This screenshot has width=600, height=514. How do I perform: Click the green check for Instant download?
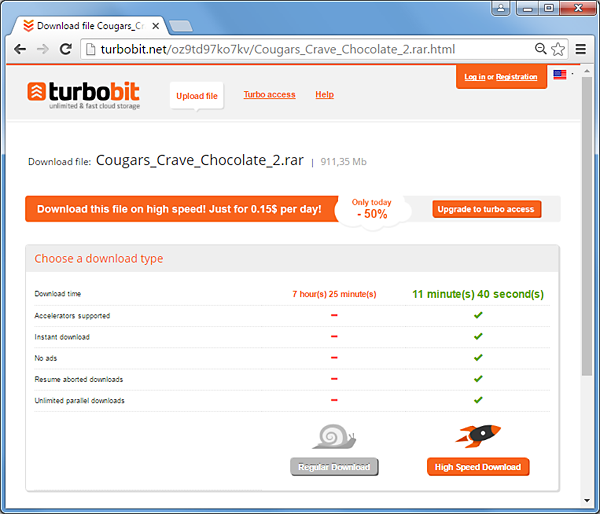click(x=478, y=336)
